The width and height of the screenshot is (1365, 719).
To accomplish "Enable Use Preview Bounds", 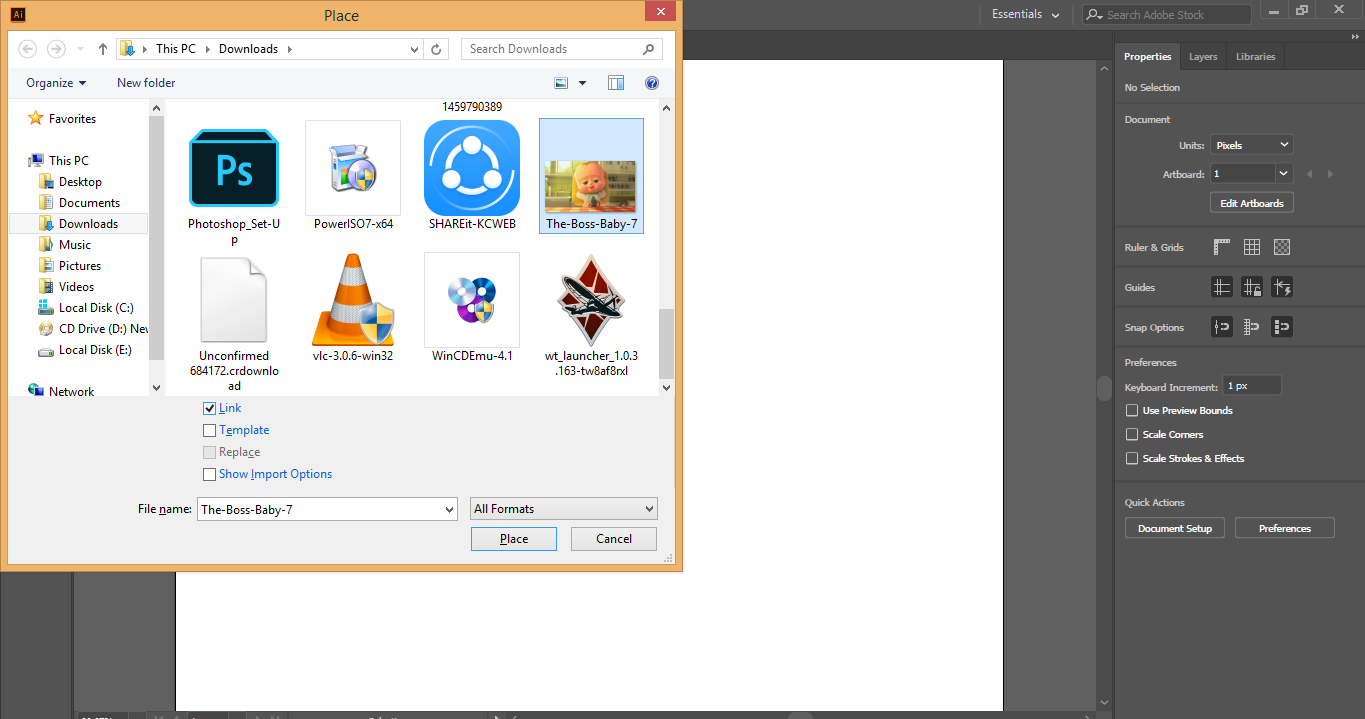I will coord(1131,410).
